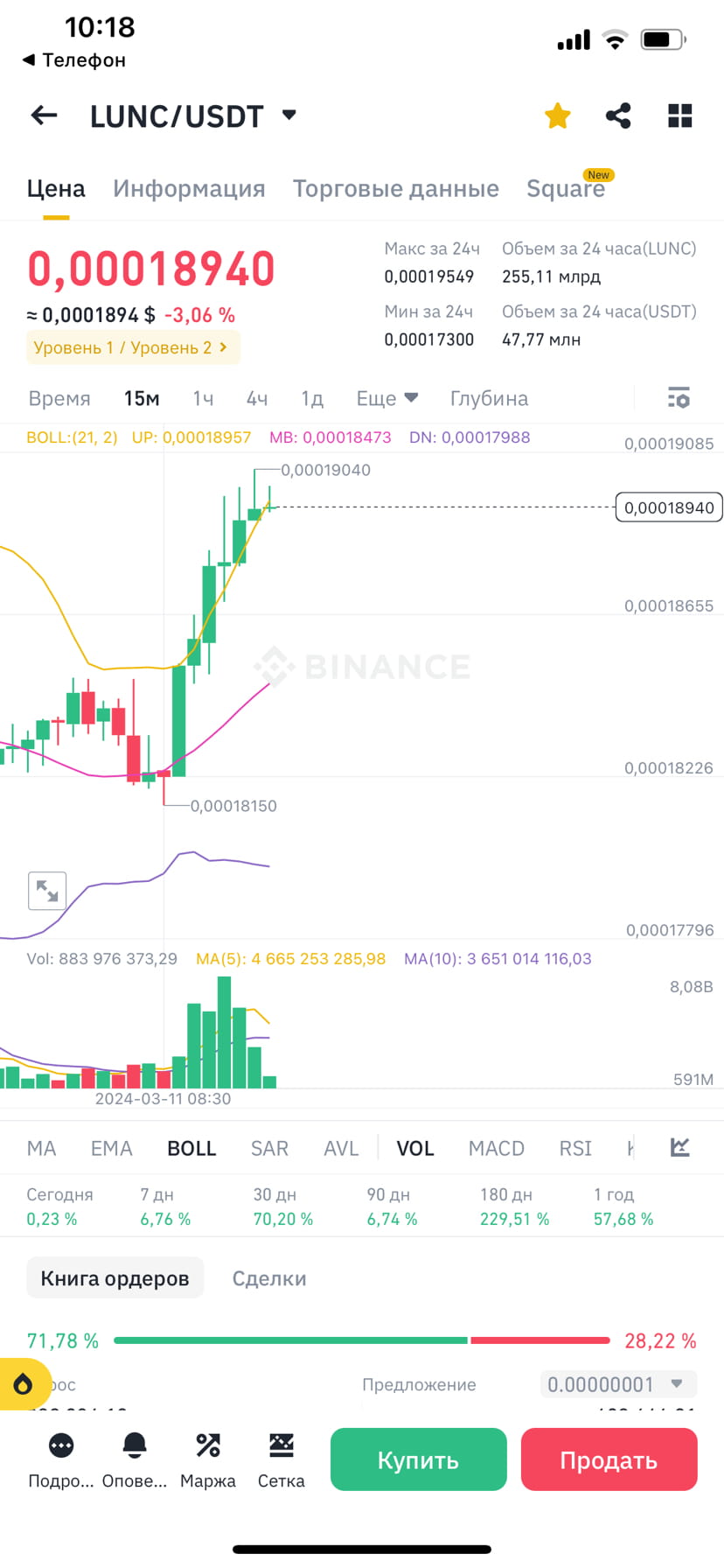Viewport: 724px width, 1568px height.
Task: Add LUNC/USDT to favorites via star icon
Action: point(557,115)
